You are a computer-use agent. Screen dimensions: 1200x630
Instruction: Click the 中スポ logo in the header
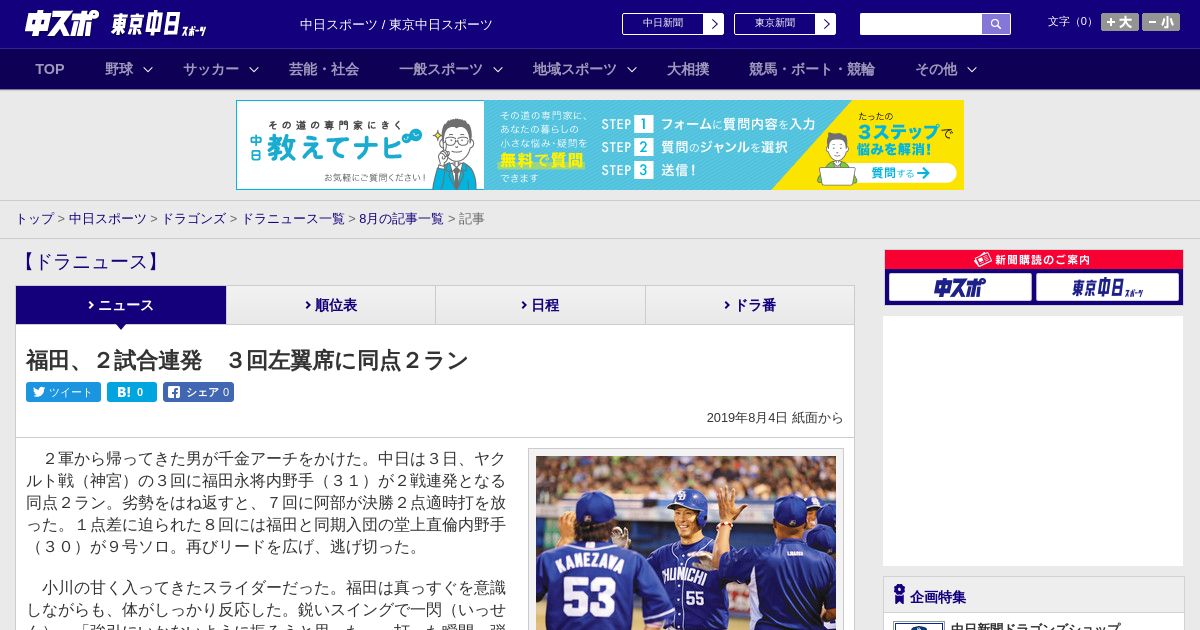coord(62,24)
